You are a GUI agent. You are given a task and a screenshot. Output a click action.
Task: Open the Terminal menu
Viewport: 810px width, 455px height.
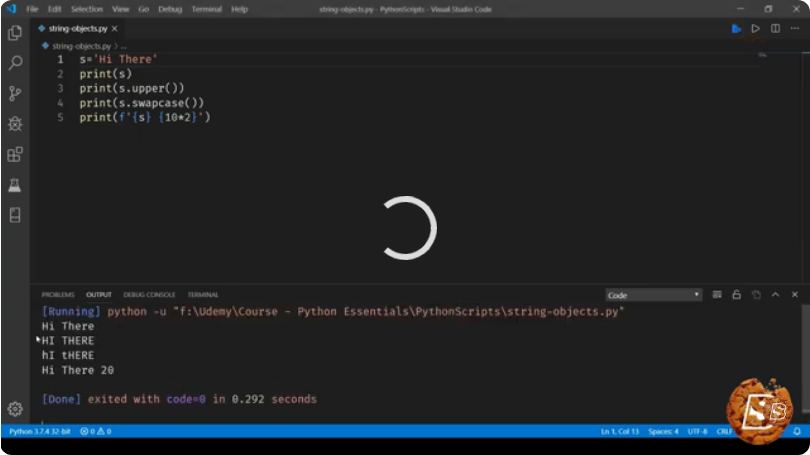tap(207, 9)
